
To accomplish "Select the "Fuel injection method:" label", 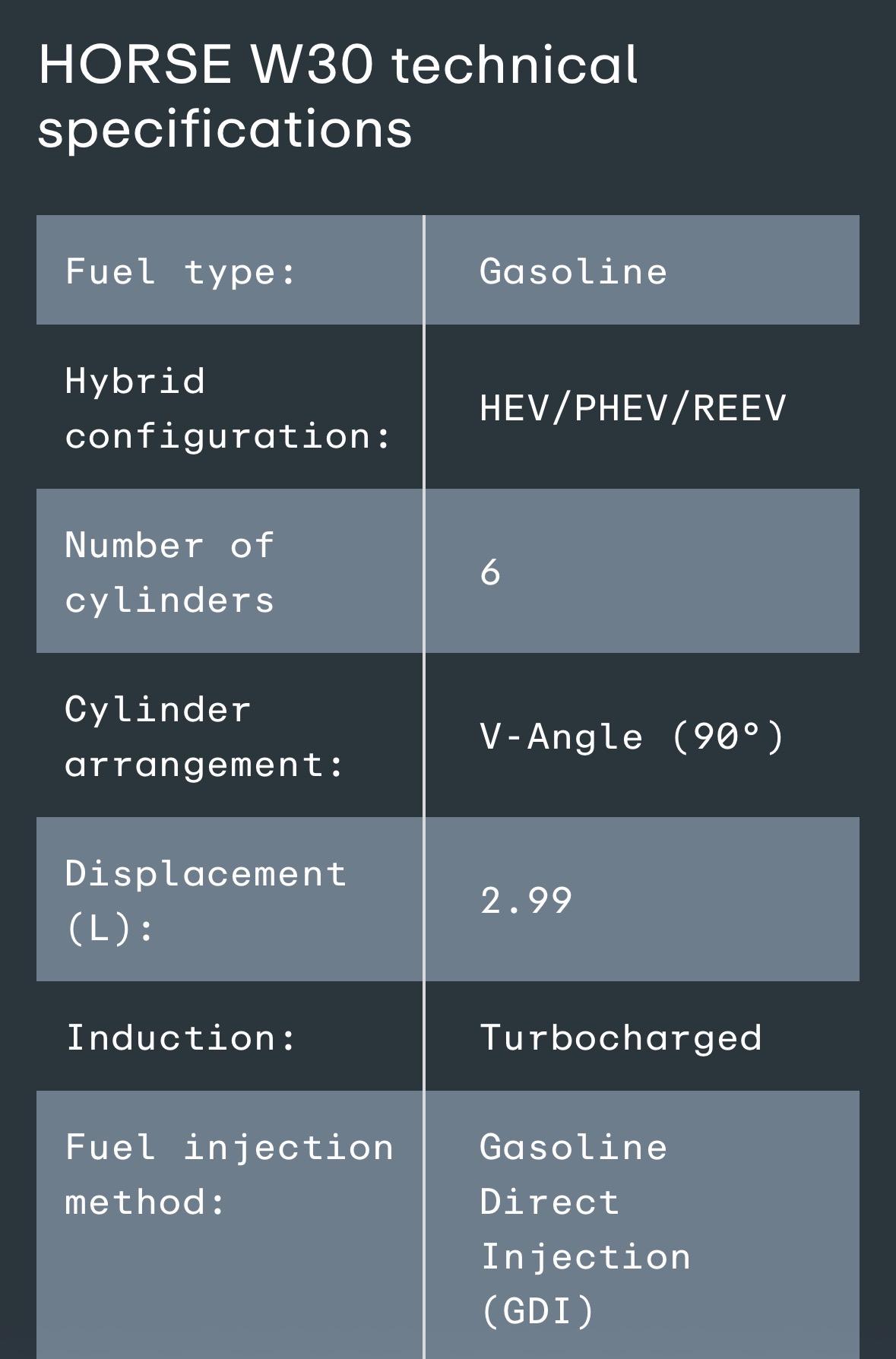I will [229, 1174].
